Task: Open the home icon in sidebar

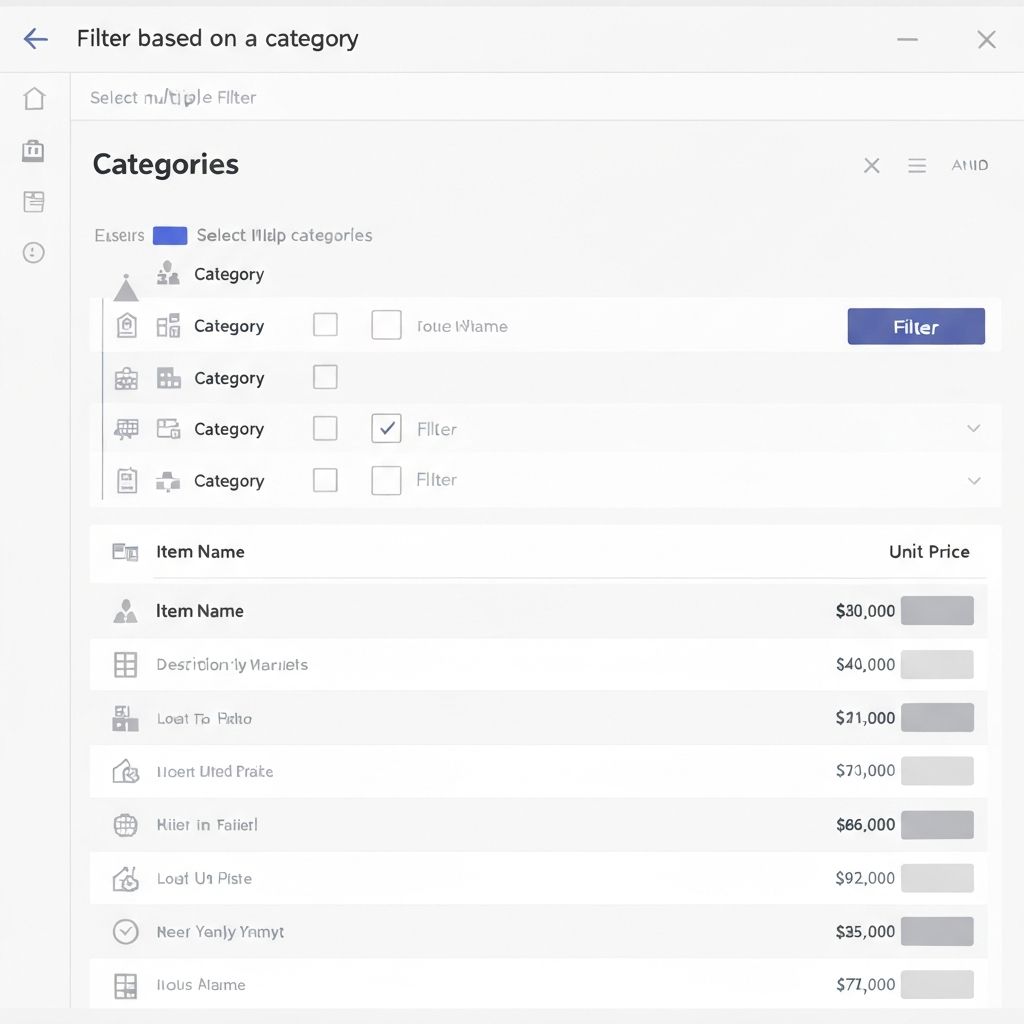Action: click(x=34, y=98)
